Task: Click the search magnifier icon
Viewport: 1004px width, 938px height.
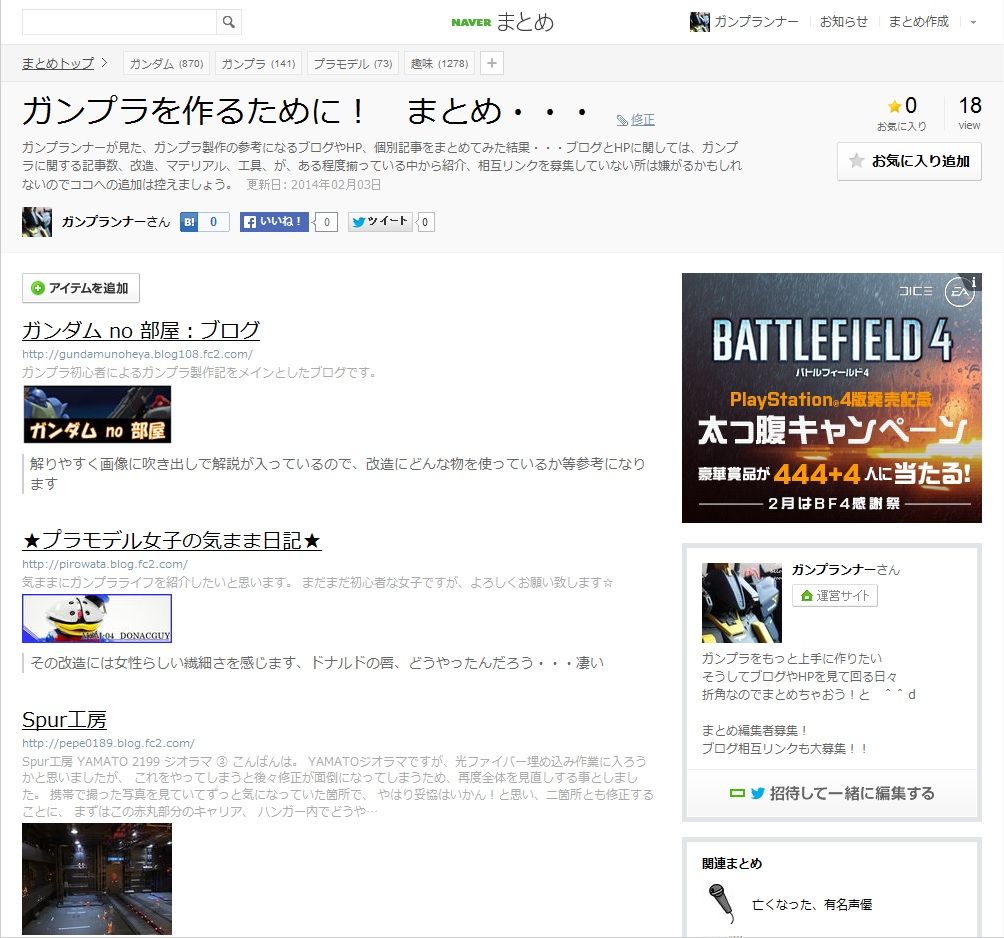Action: [x=229, y=22]
